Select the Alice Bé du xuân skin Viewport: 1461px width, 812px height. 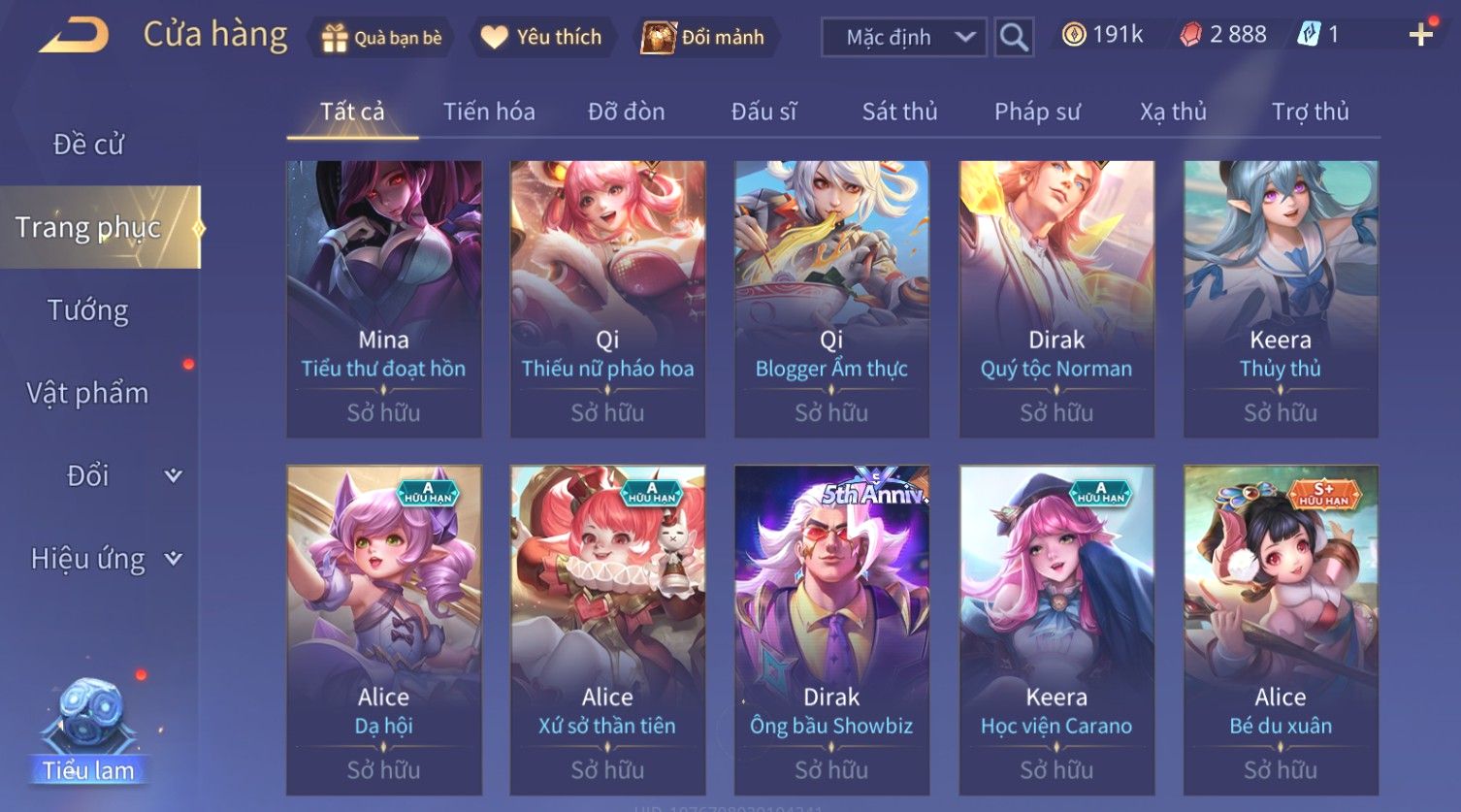coord(1281,631)
